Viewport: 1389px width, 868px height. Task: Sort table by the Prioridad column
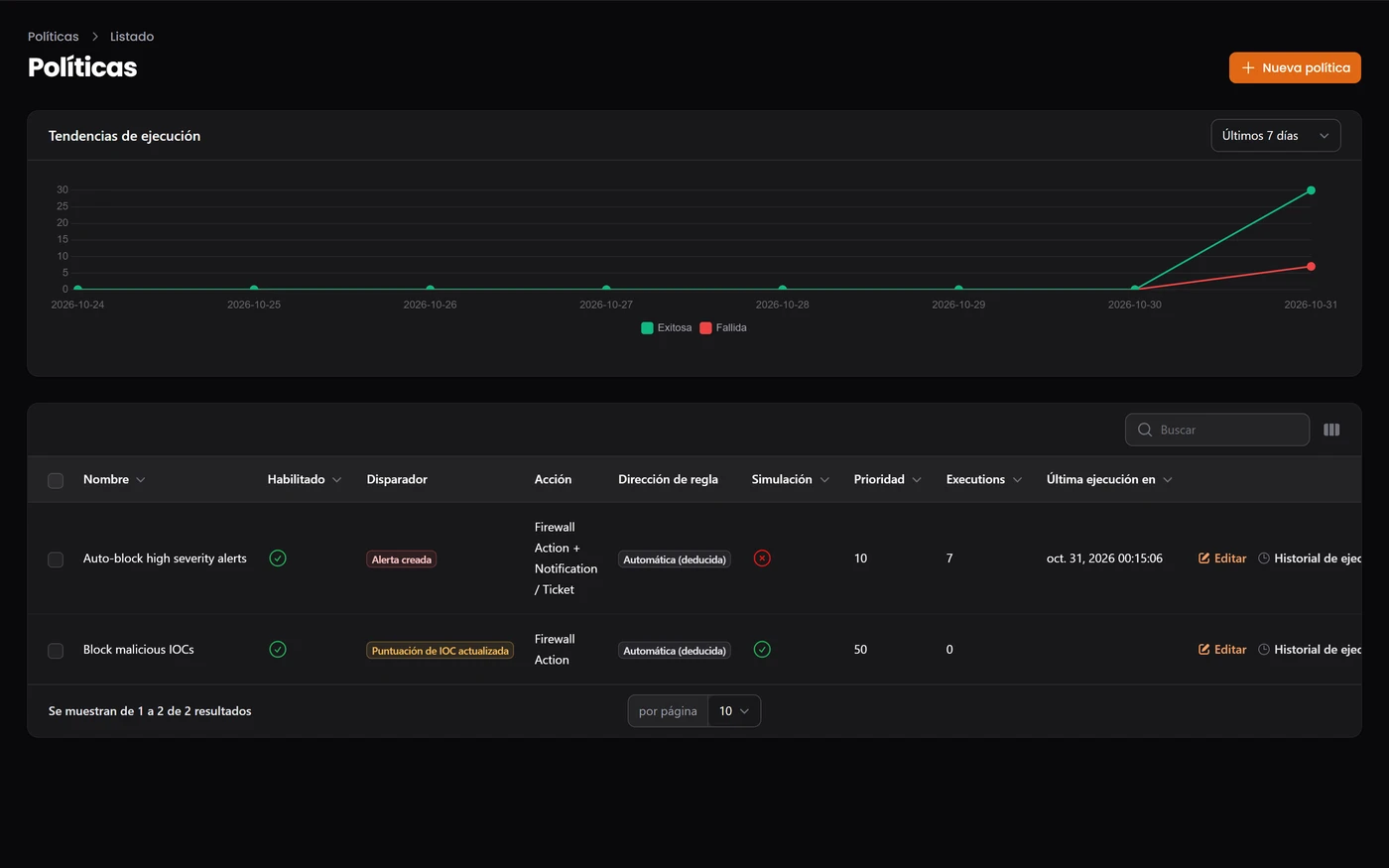pos(888,479)
